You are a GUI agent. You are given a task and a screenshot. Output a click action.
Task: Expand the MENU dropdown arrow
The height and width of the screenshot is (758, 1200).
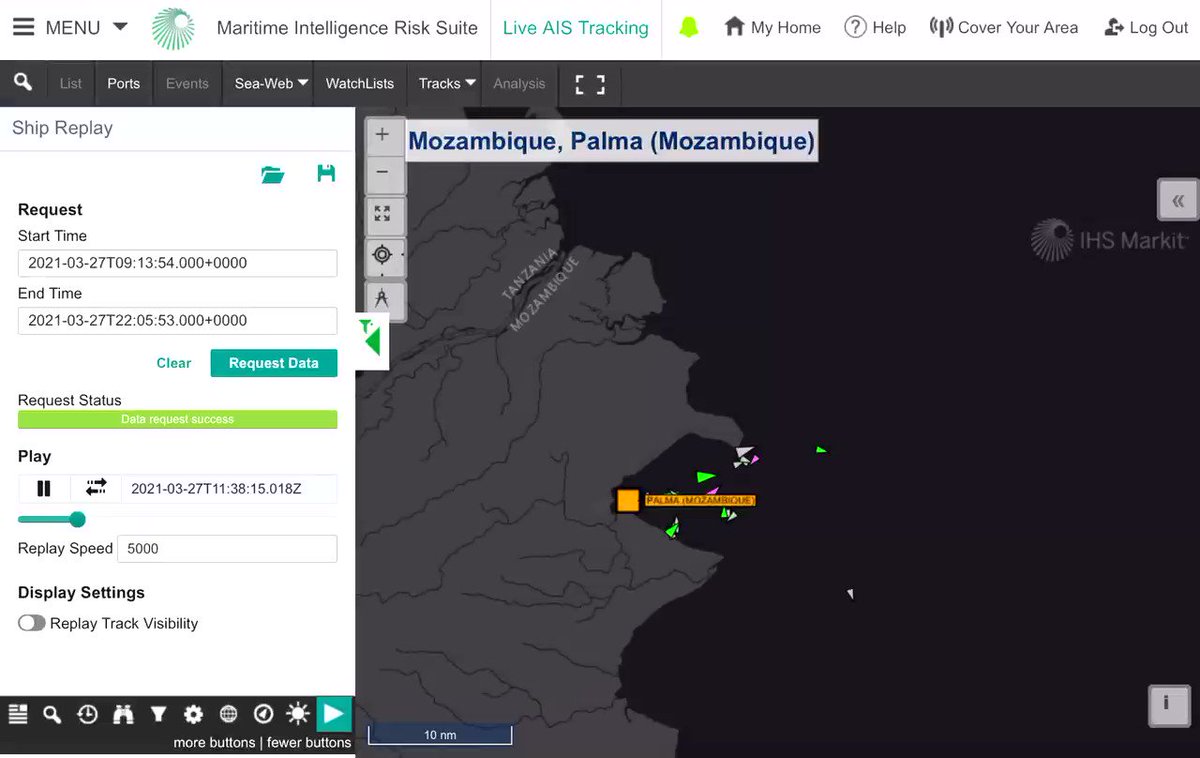click(x=120, y=27)
